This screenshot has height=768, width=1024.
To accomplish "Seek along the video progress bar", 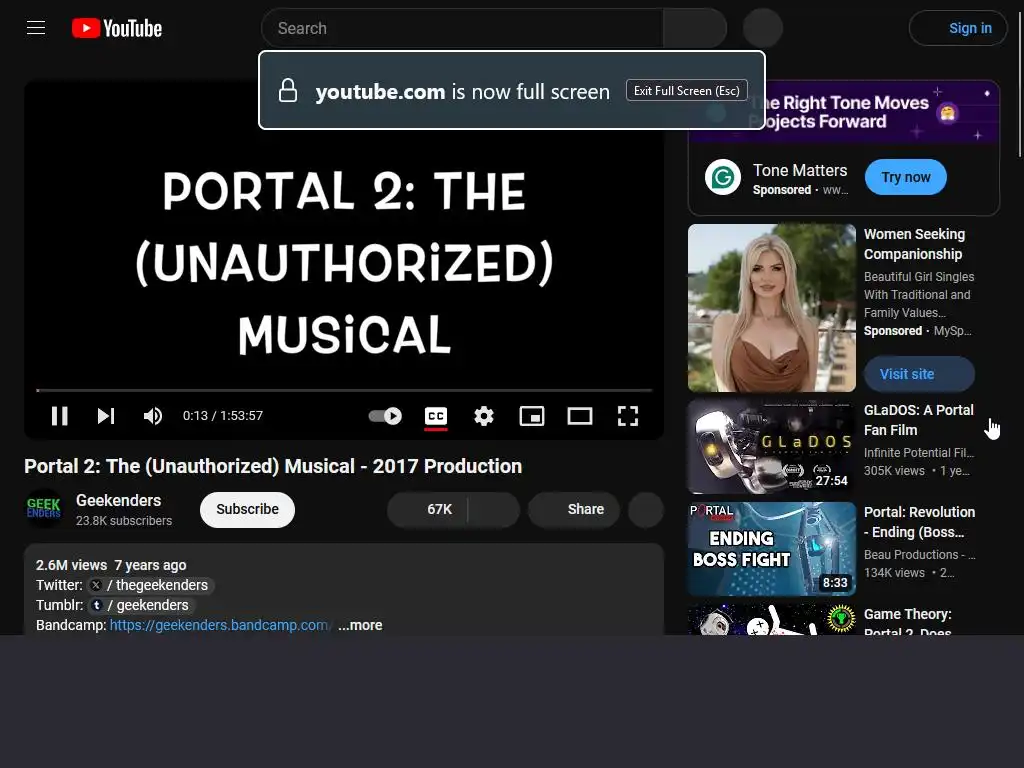I will tap(344, 390).
